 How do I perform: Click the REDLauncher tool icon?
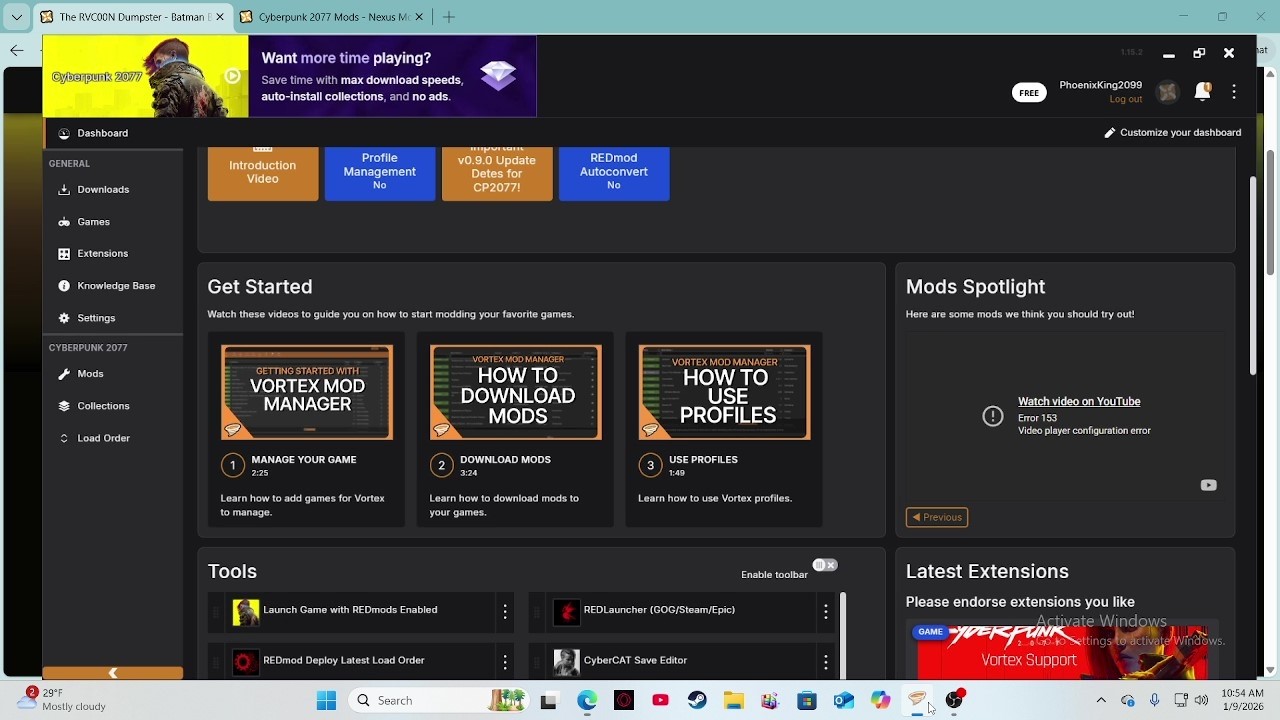[x=567, y=612]
